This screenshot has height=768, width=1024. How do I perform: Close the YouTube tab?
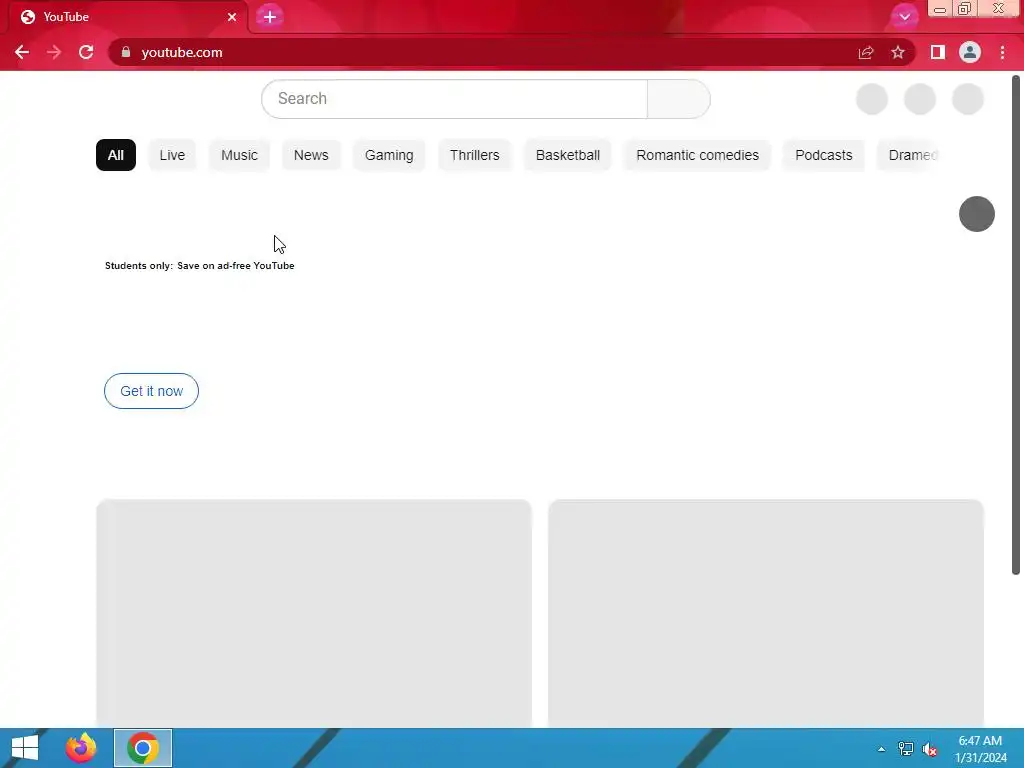click(232, 17)
